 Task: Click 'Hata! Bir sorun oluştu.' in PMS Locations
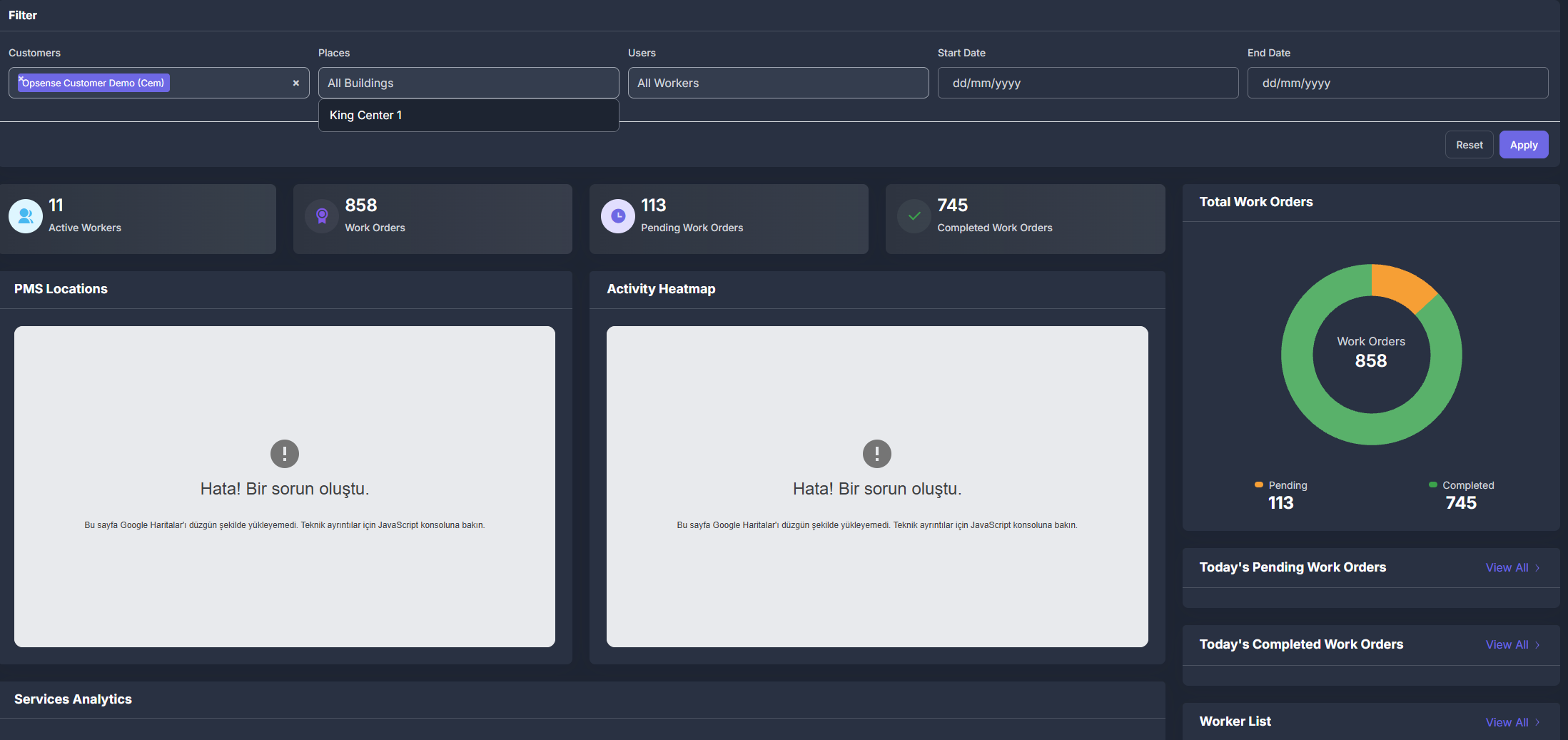[x=285, y=489]
